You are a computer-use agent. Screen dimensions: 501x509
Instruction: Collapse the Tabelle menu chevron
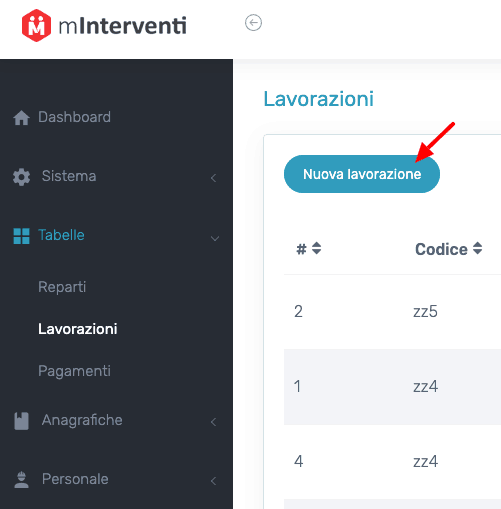215,238
